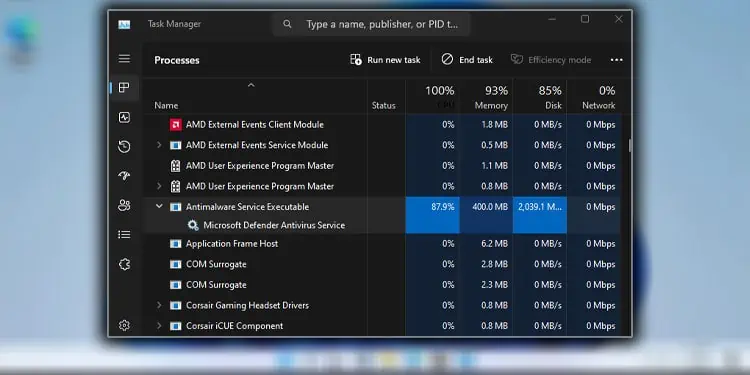Click the Antimalware Service Executable icon
This screenshot has height=375, width=750.
(x=176, y=207)
